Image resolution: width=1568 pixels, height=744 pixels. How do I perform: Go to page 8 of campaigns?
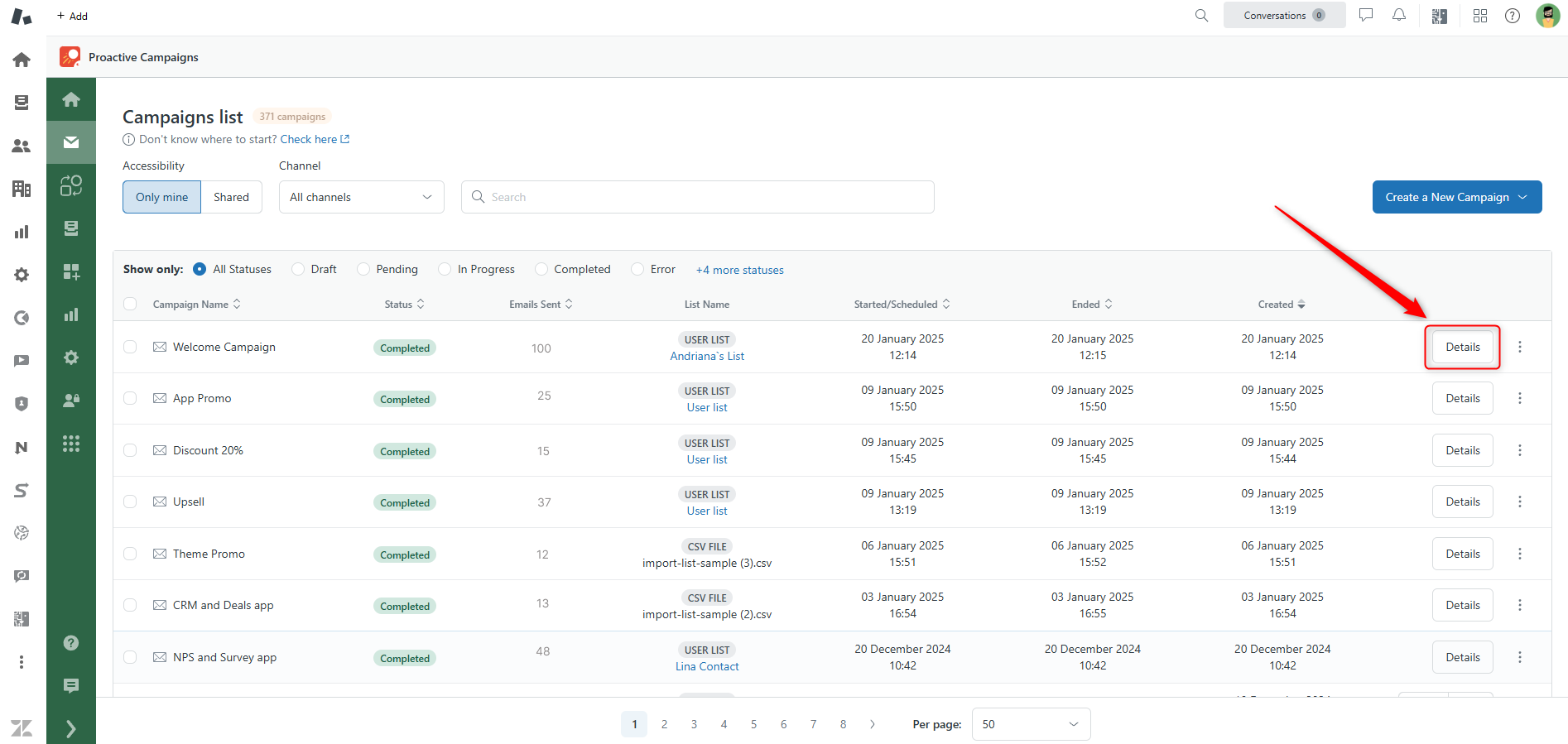(x=843, y=724)
